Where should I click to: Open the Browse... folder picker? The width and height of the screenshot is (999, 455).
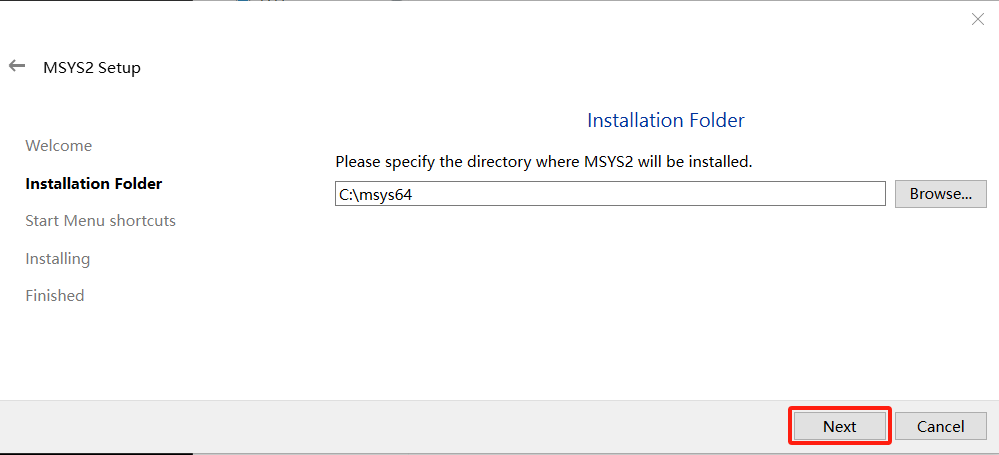[940, 194]
